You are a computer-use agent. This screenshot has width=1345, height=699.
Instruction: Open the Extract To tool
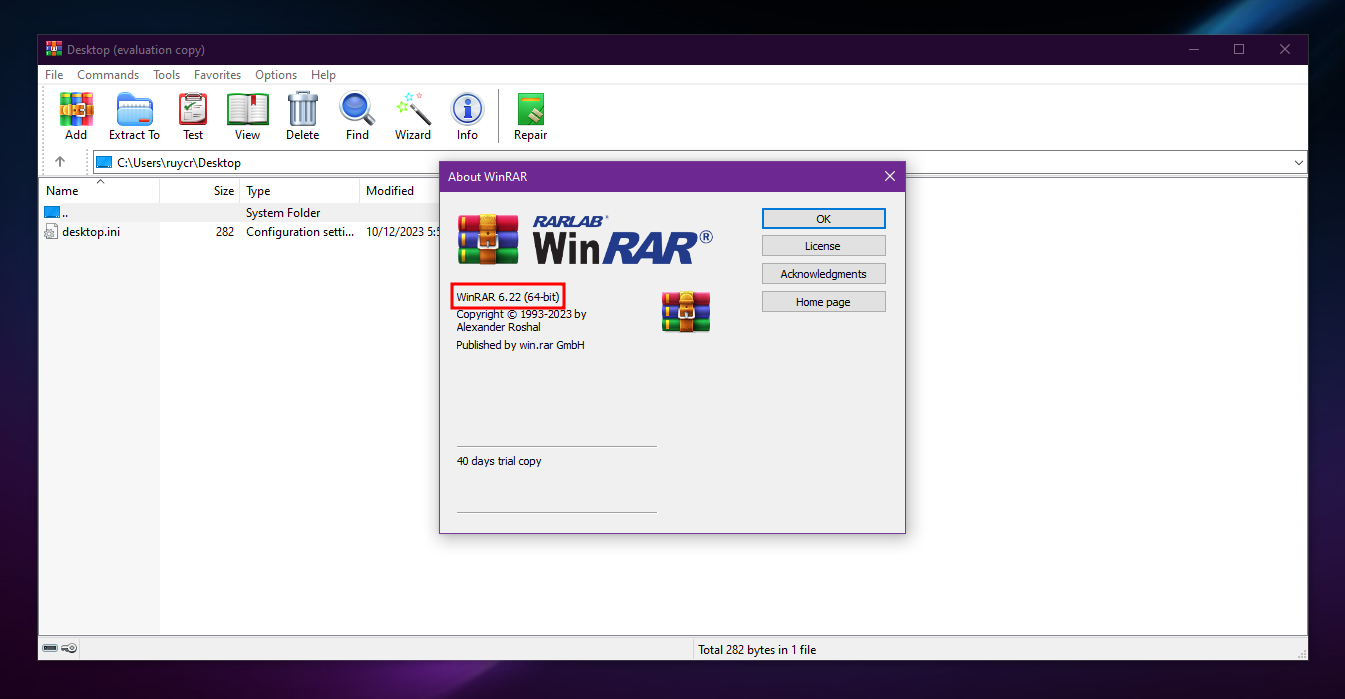(134, 116)
